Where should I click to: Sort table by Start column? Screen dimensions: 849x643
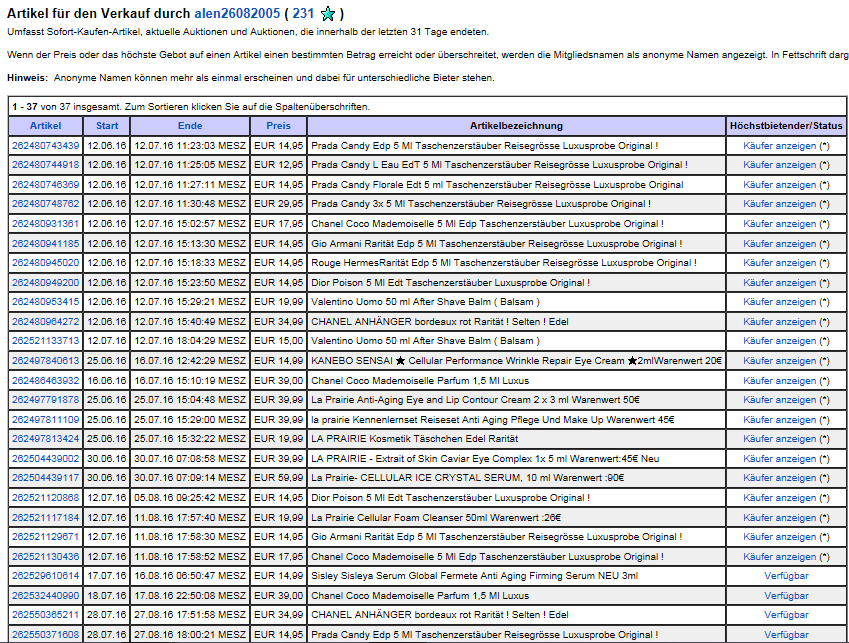[x=107, y=126]
